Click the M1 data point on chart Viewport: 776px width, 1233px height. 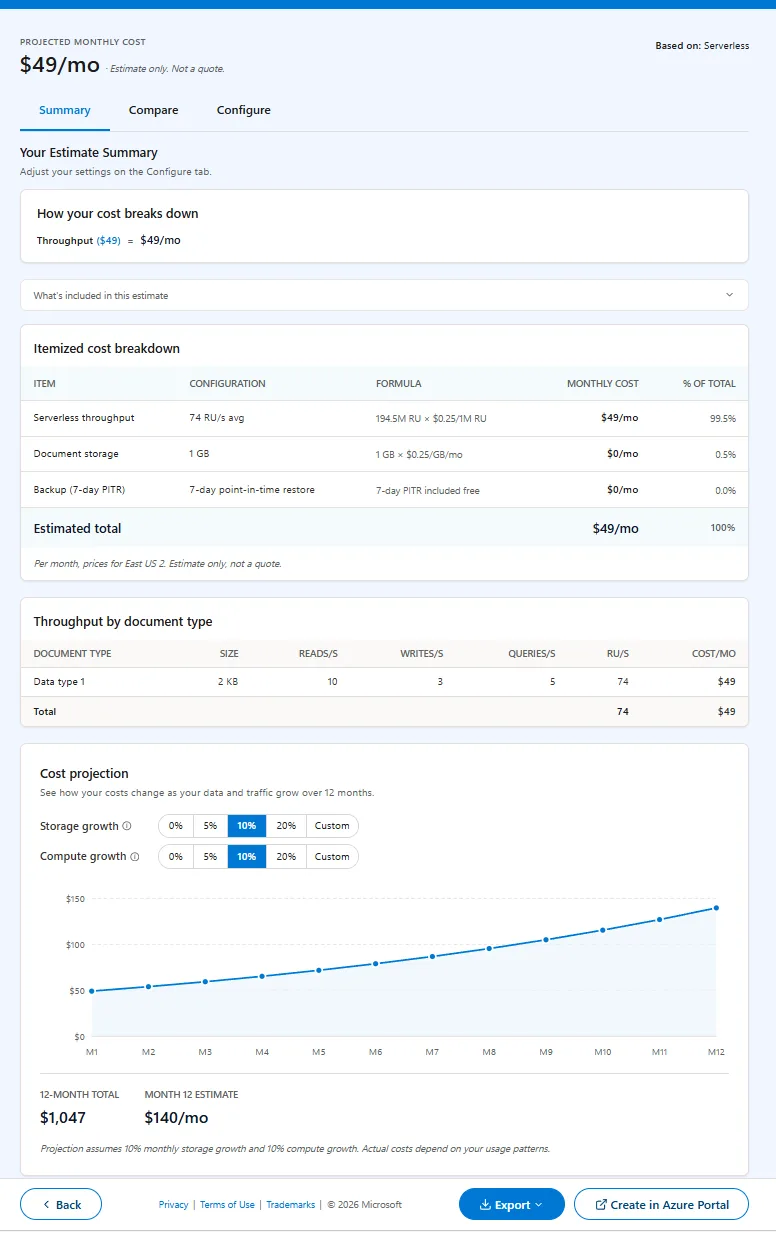pos(92,991)
